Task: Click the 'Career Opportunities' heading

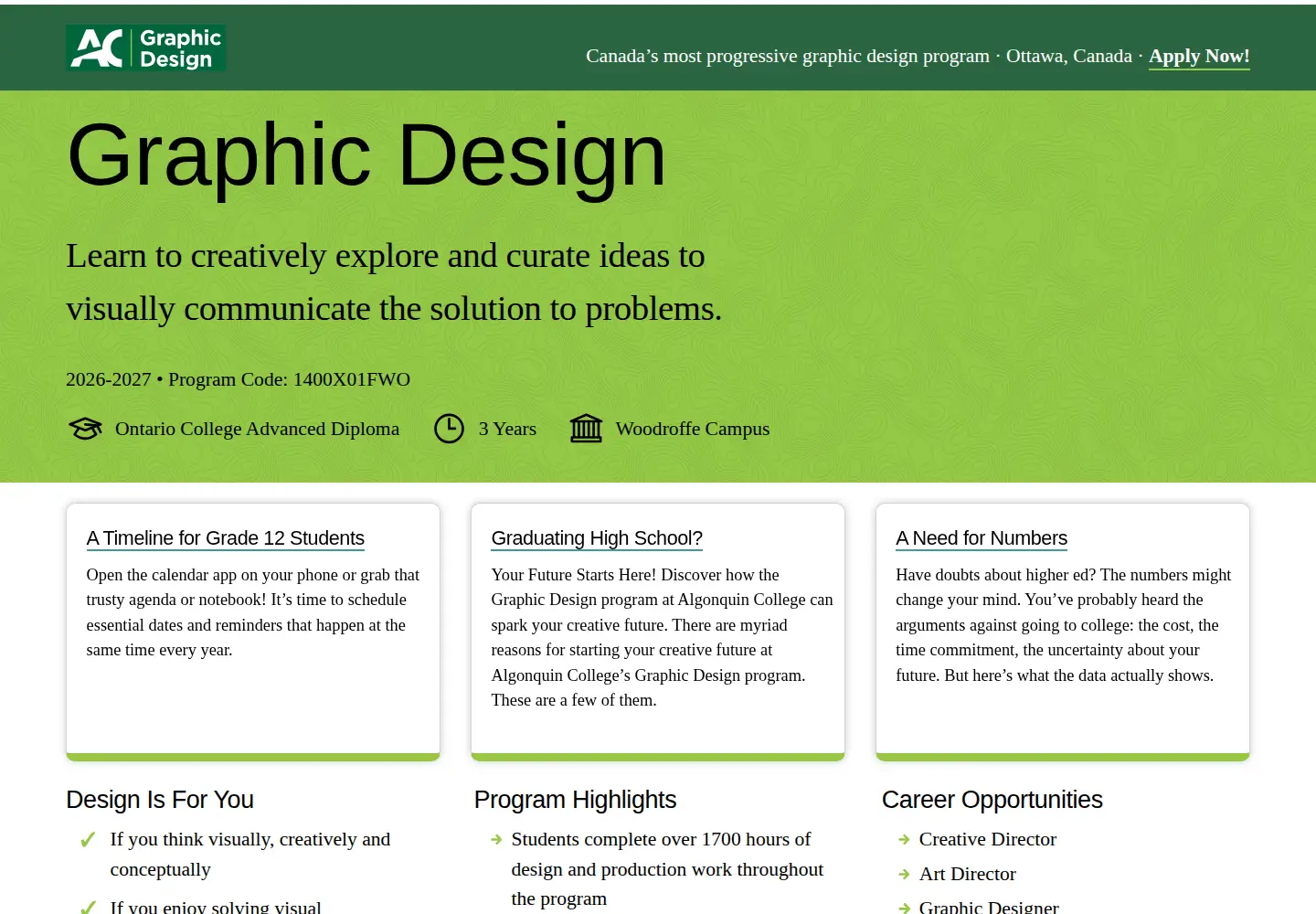Action: 992,800
